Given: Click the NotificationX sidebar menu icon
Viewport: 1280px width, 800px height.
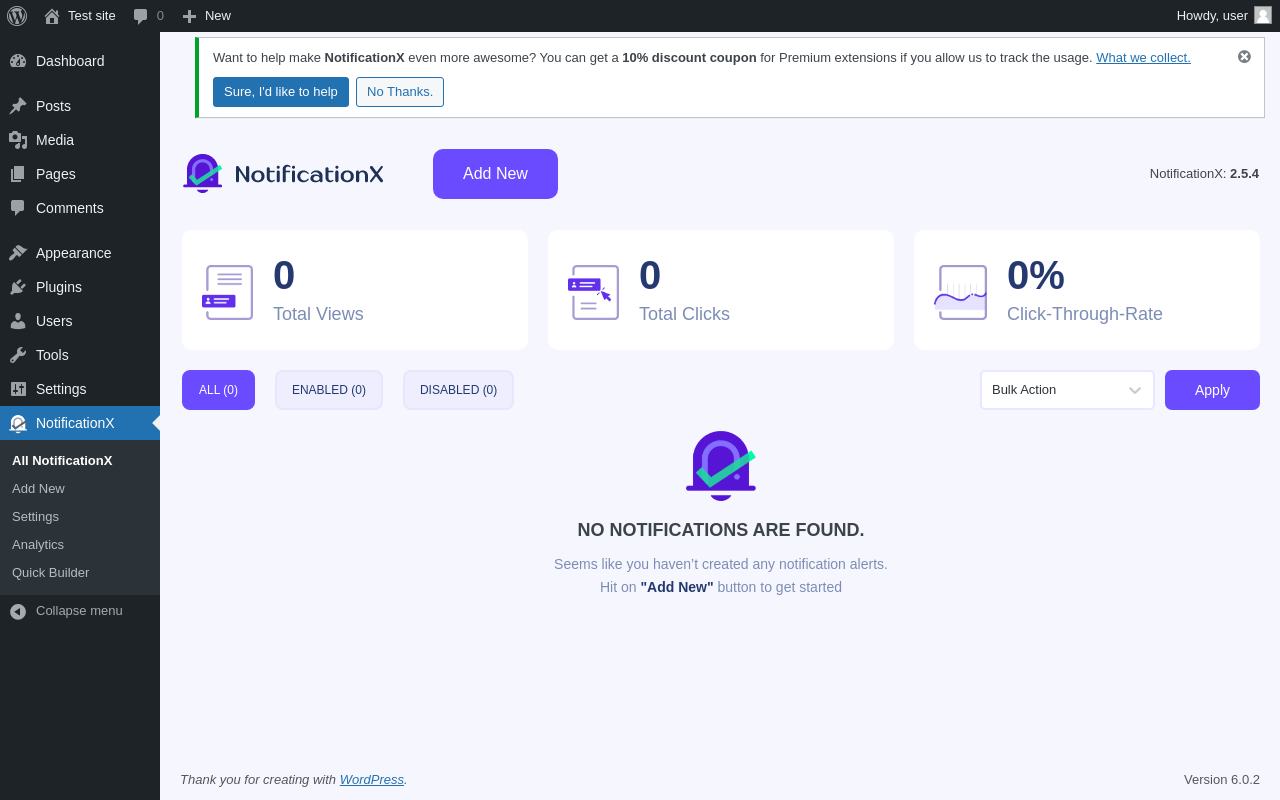Looking at the screenshot, I should (18, 423).
